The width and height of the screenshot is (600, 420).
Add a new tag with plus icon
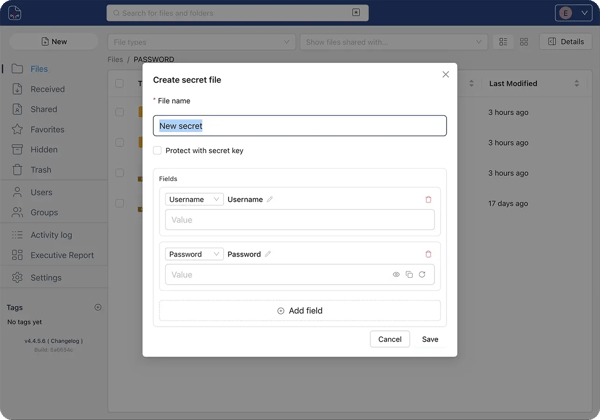[x=98, y=308]
